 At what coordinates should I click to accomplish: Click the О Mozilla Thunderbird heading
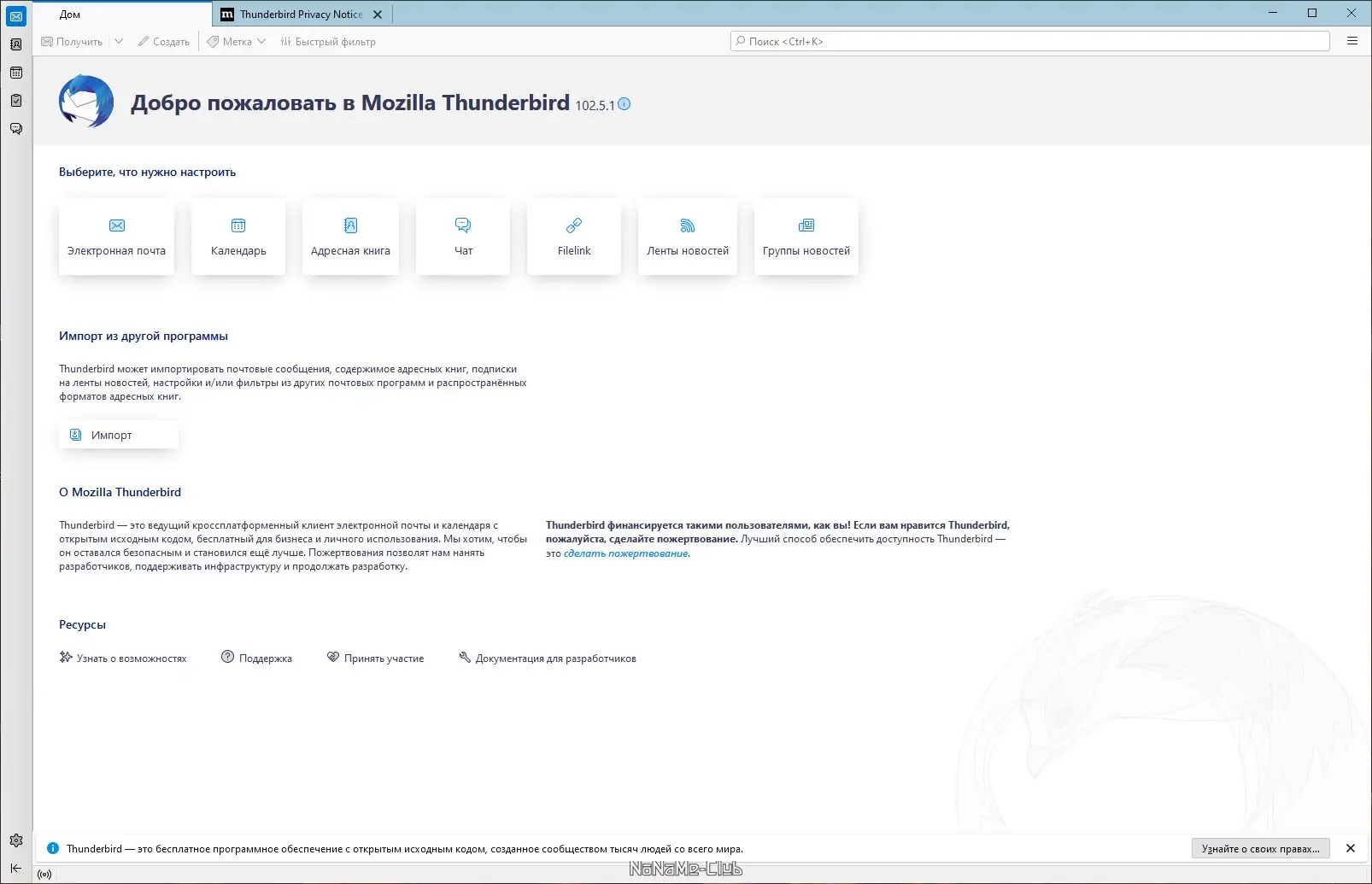click(120, 492)
